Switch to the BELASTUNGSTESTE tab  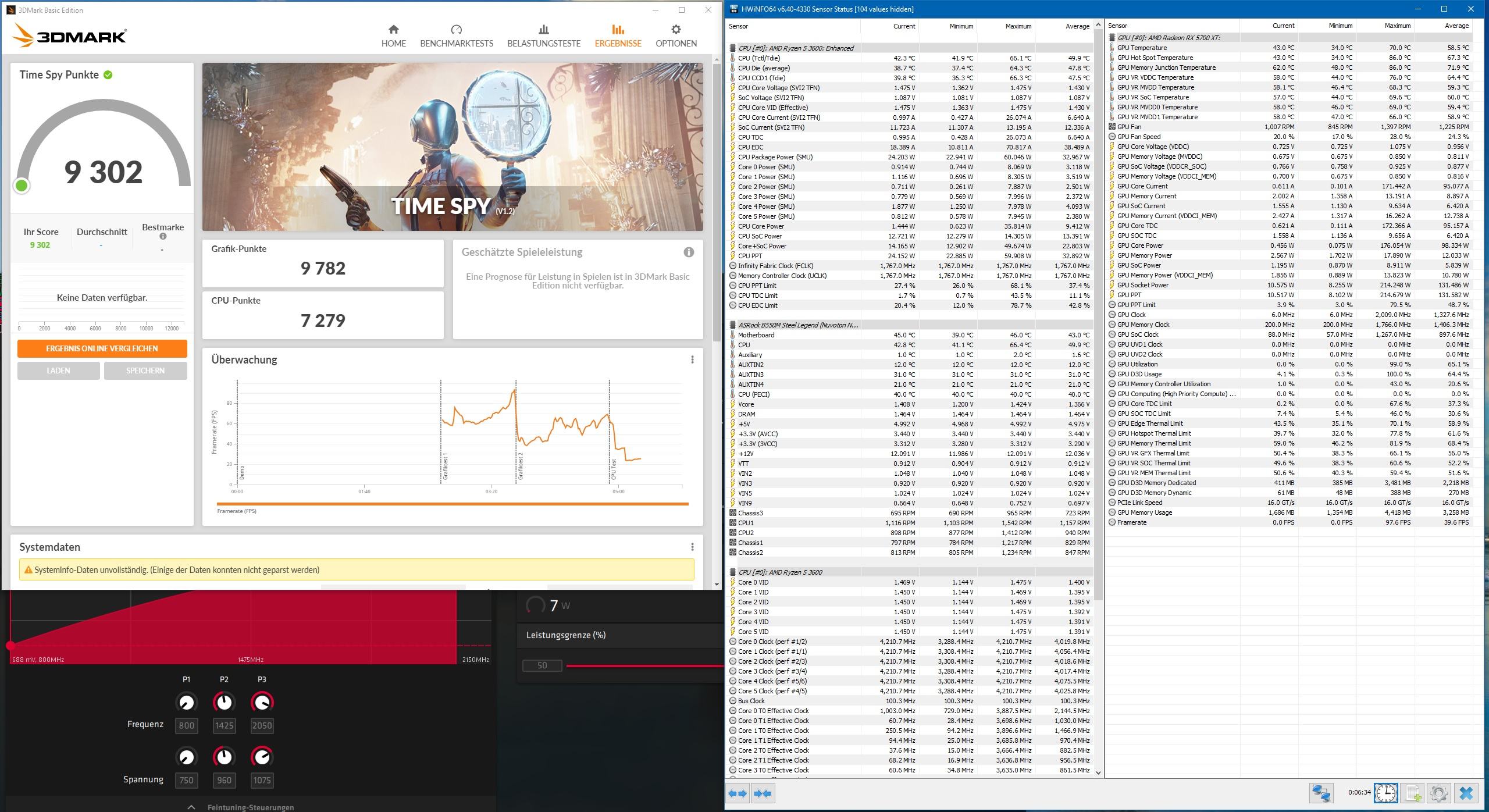pyautogui.click(x=544, y=36)
